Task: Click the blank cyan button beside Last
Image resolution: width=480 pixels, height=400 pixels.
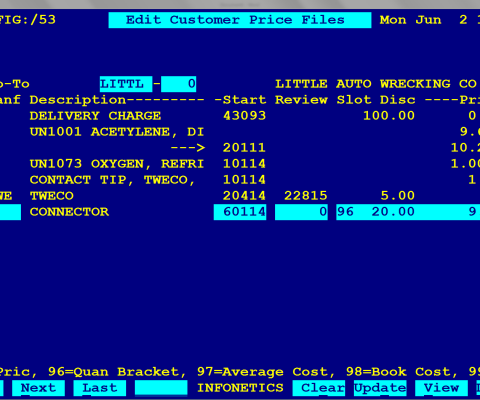Action: 161,388
